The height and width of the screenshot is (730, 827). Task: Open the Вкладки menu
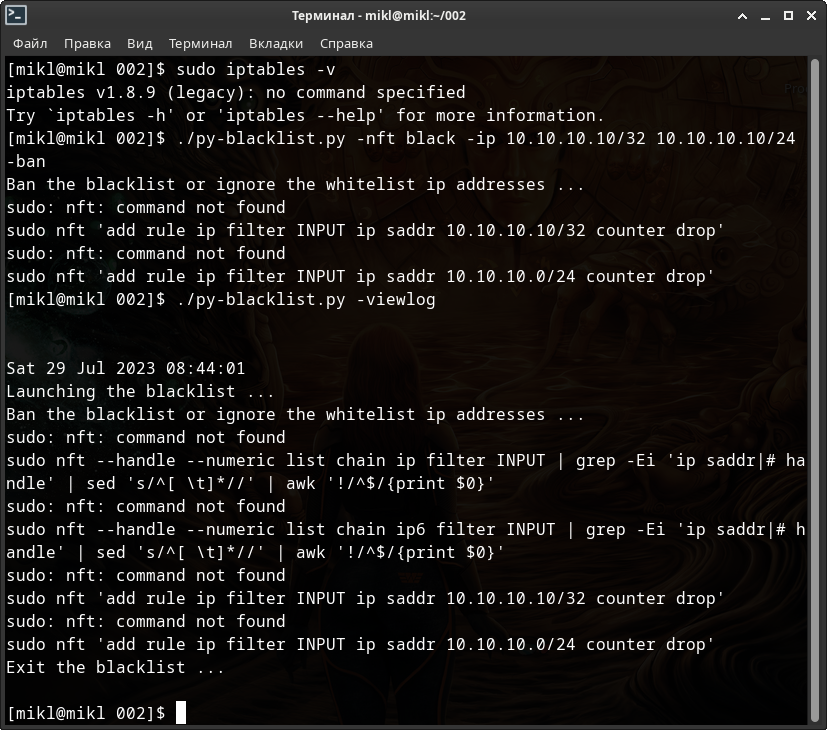point(276,43)
